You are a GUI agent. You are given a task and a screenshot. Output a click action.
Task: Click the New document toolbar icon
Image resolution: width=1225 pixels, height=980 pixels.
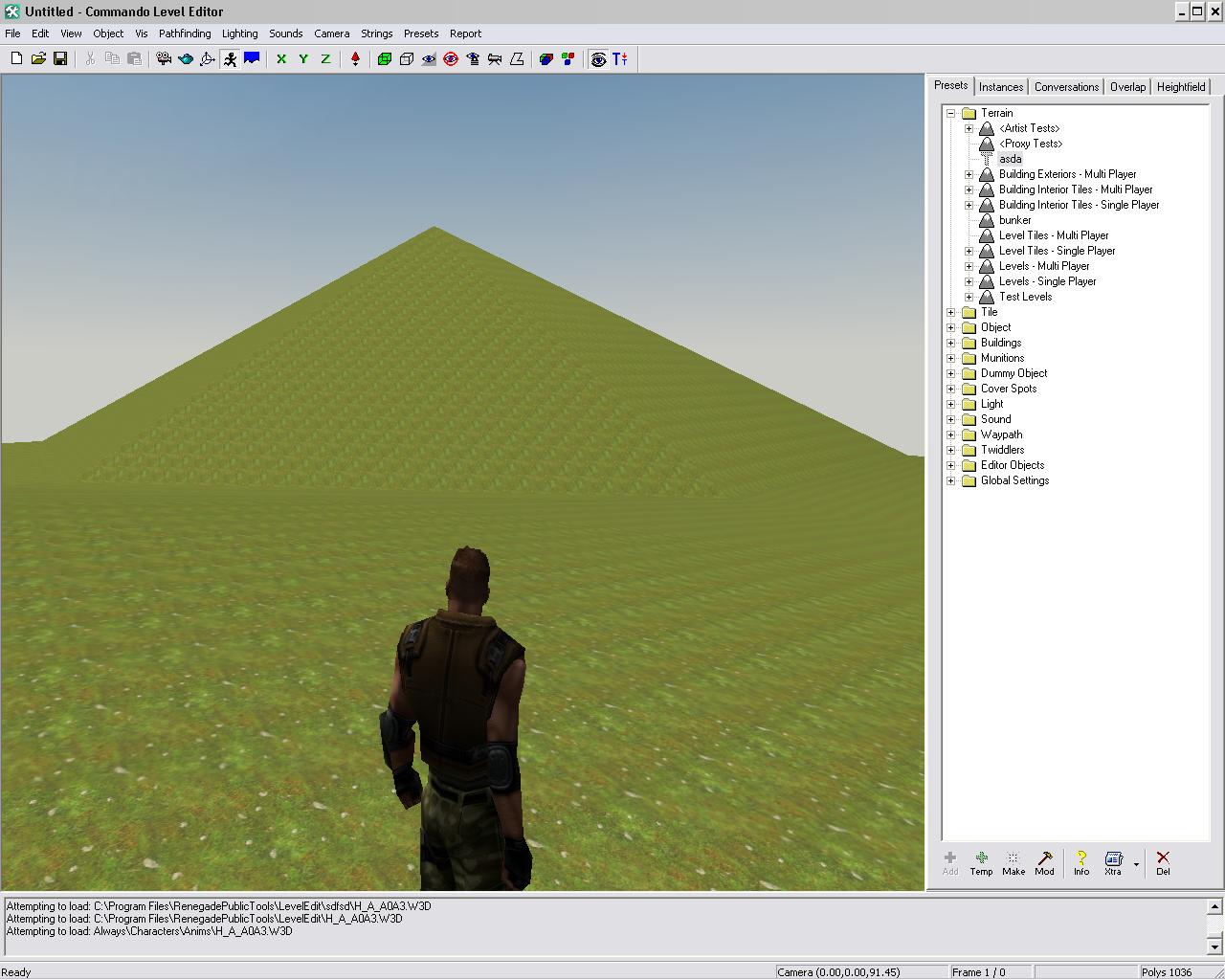tap(16, 59)
